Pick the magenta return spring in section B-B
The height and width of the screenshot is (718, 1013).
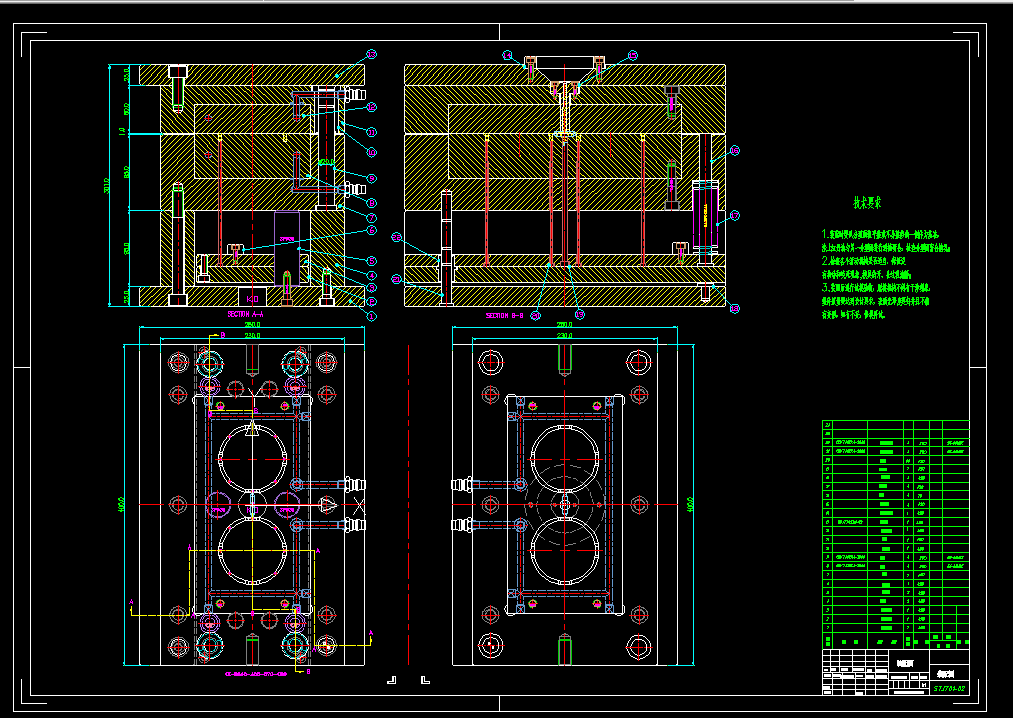[x=705, y=215]
